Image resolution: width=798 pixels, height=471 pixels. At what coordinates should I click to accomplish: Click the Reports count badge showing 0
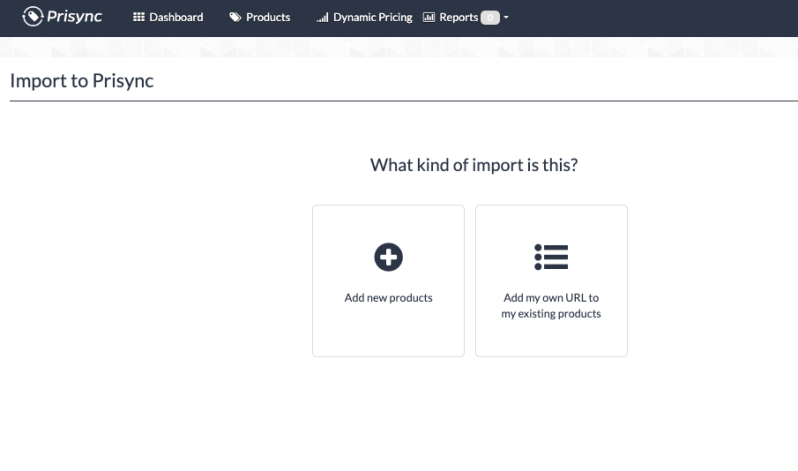click(x=490, y=18)
